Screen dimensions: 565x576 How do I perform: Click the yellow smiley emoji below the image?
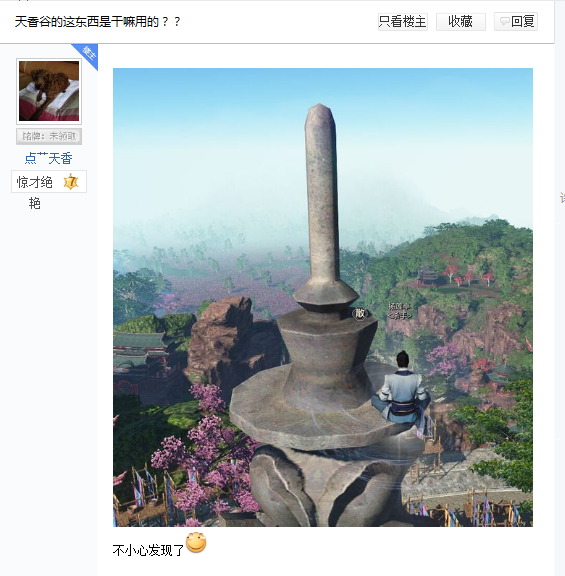tap(196, 543)
